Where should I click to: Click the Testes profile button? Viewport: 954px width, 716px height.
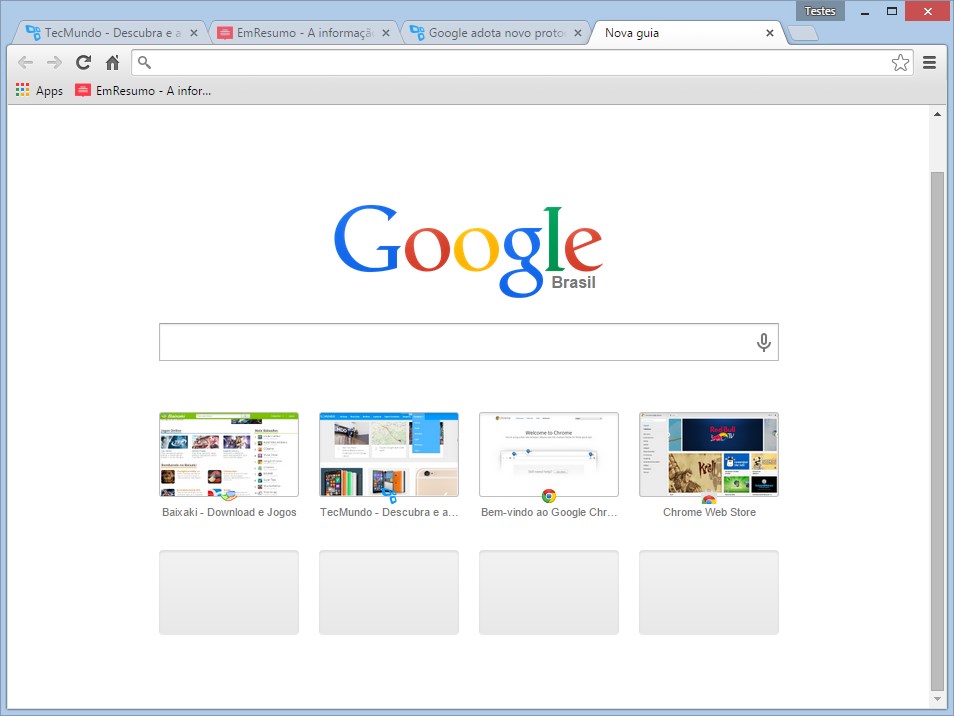820,11
